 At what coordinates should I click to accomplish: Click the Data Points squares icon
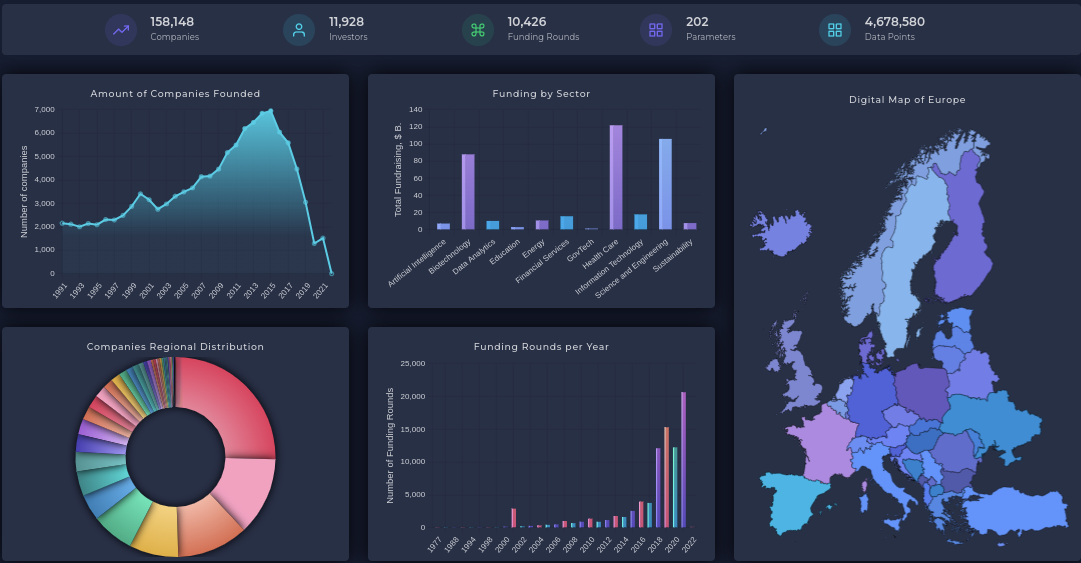pos(835,30)
